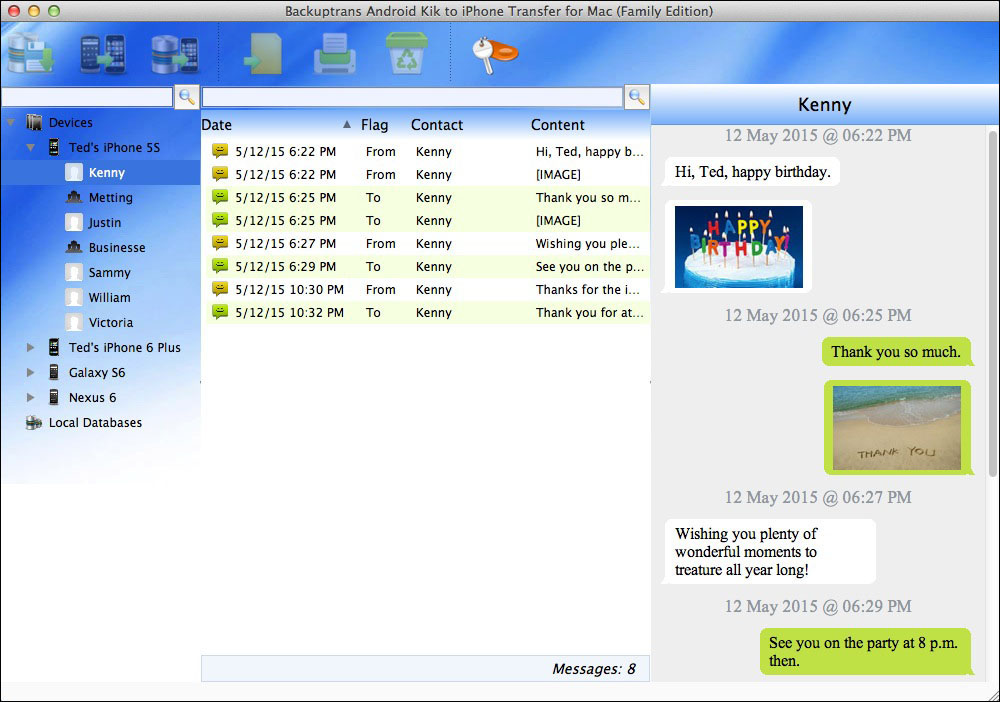Click the 'See you on the party' bubble
This screenshot has width=1000, height=702.
point(865,652)
